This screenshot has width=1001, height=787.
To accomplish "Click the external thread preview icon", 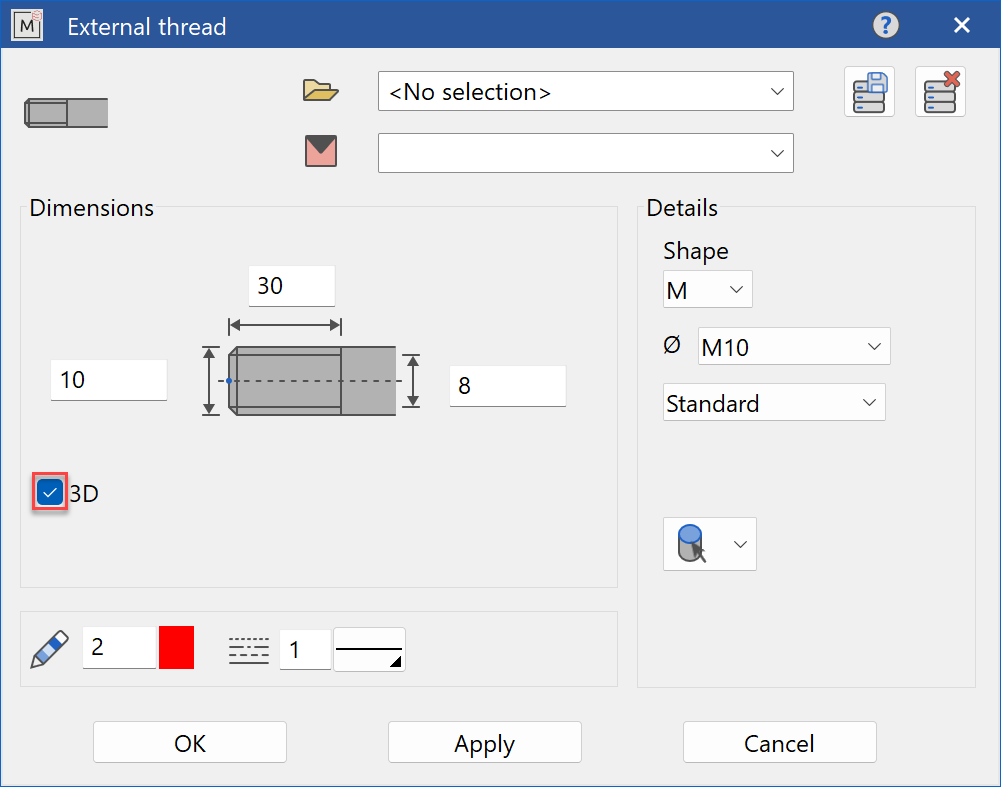I will (x=66, y=113).
